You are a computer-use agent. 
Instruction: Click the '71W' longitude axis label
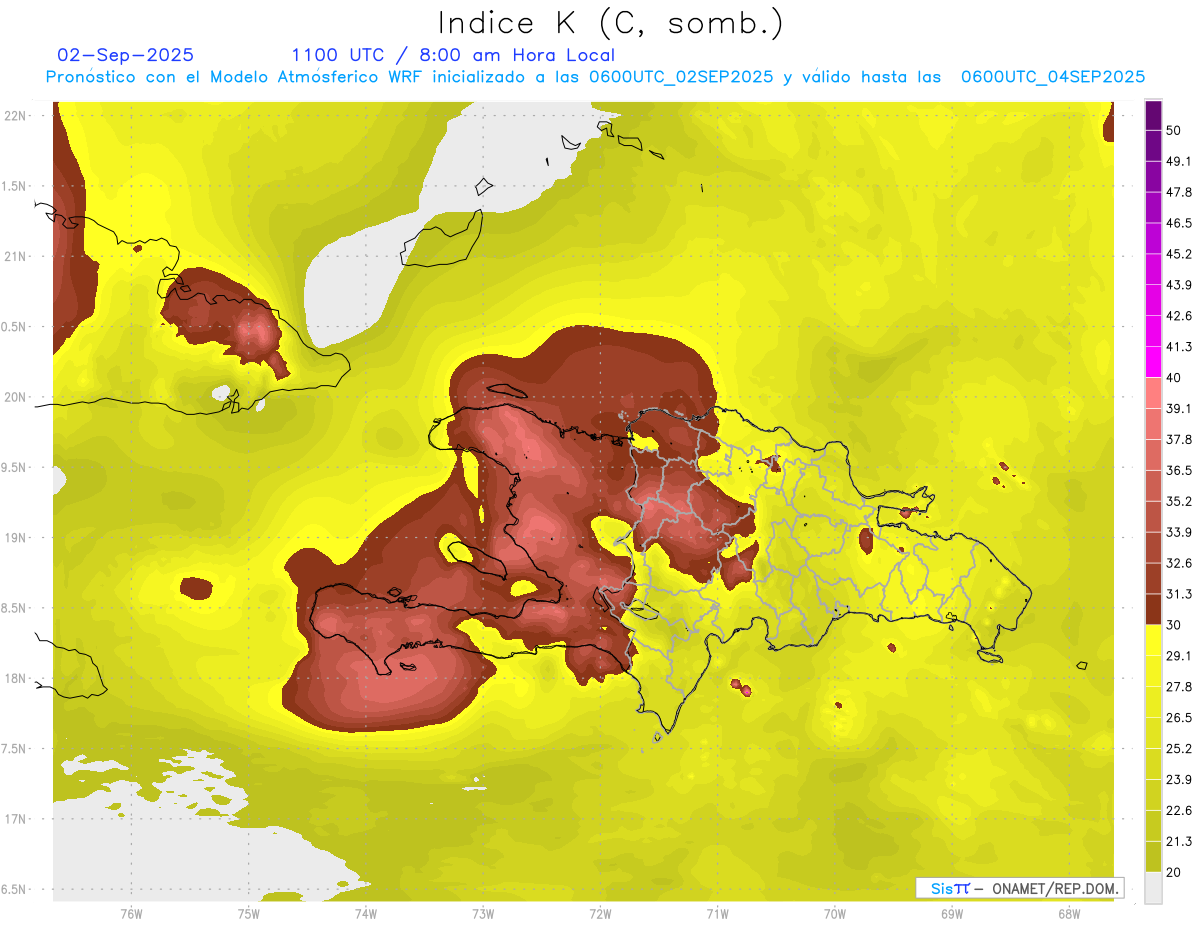pos(717,914)
